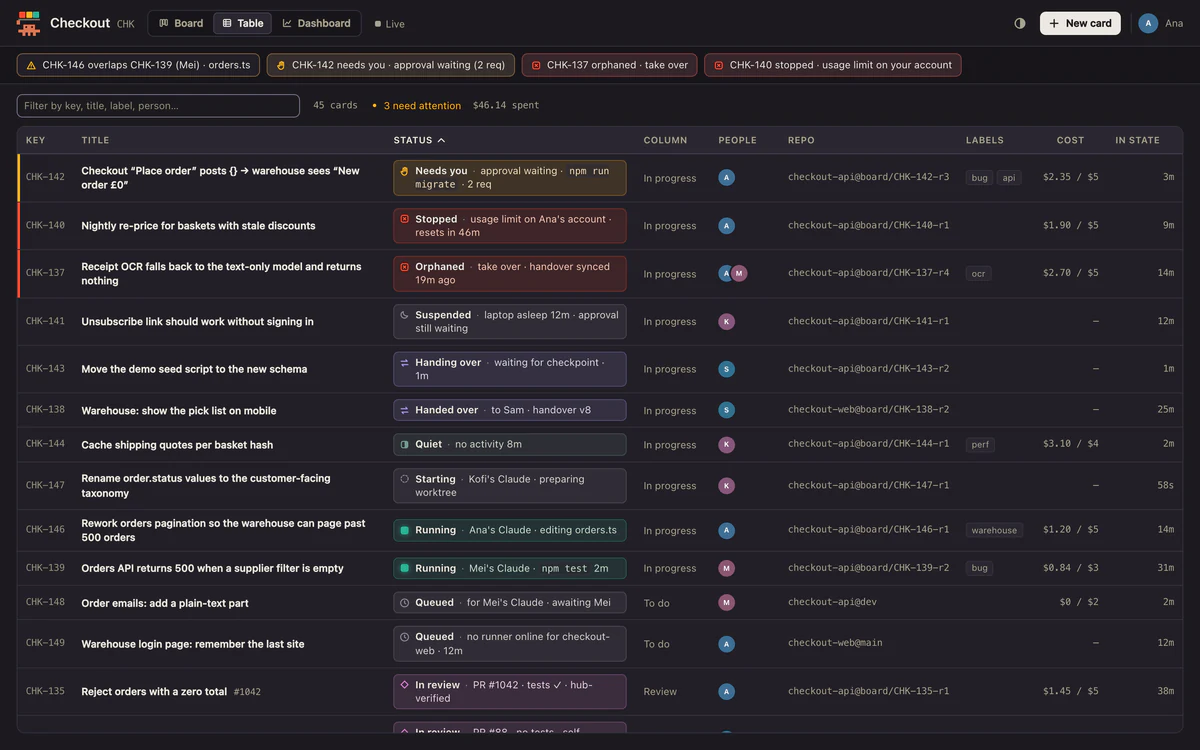Sort by the Key column header
The image size is (1200, 750).
click(35, 140)
